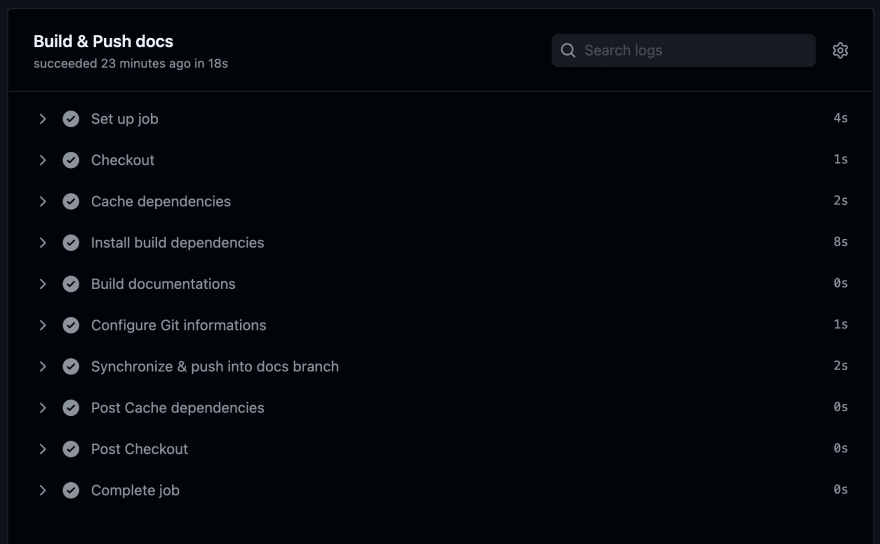Click the 0s duration of Build documentations

coord(840,283)
